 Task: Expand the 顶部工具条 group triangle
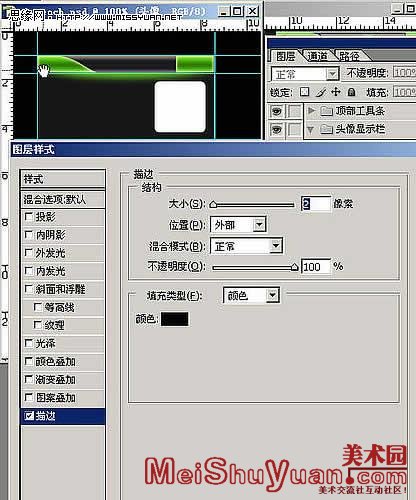pos(311,111)
